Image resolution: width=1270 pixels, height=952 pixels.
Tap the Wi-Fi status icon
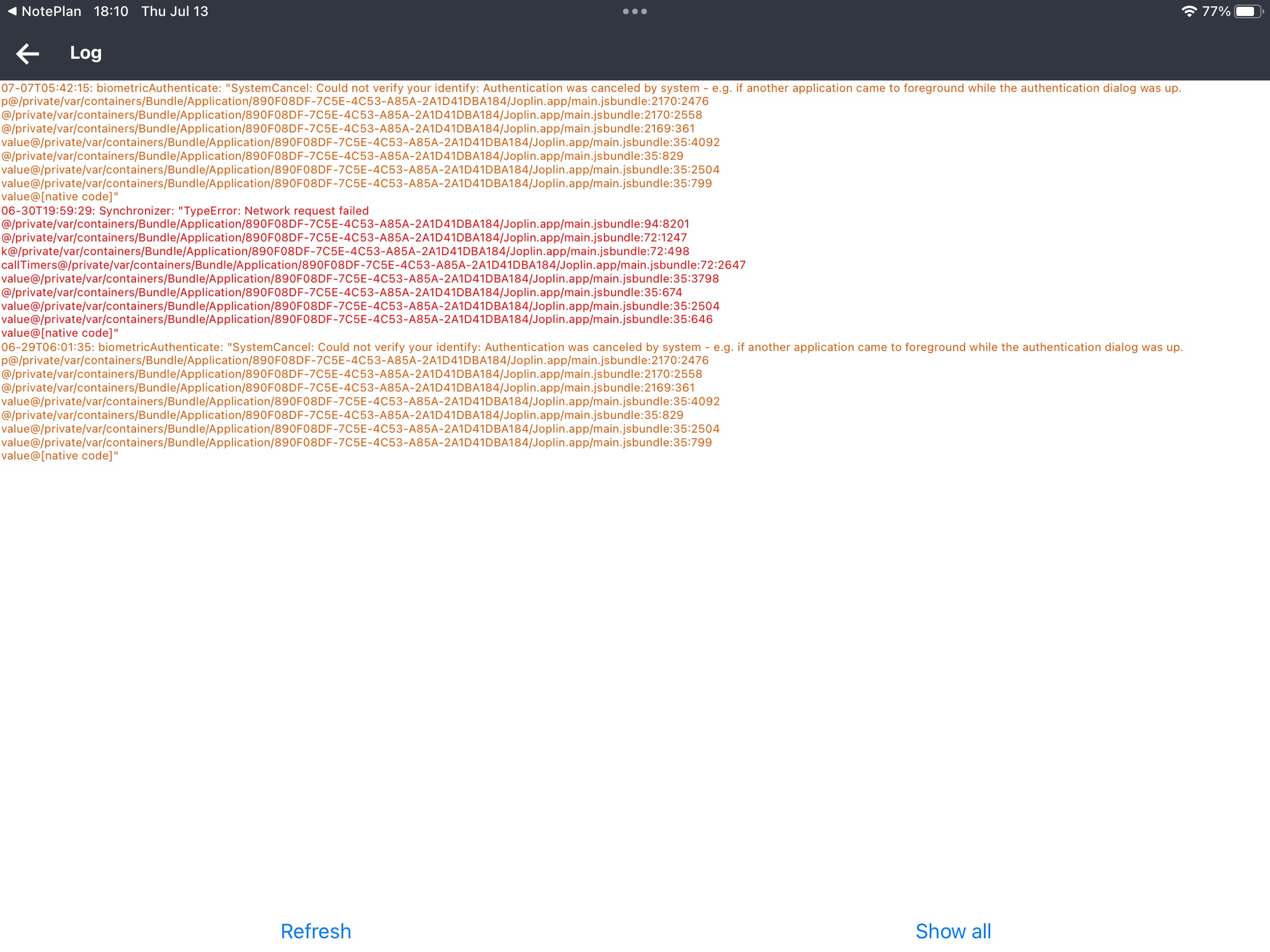pyautogui.click(x=1189, y=10)
